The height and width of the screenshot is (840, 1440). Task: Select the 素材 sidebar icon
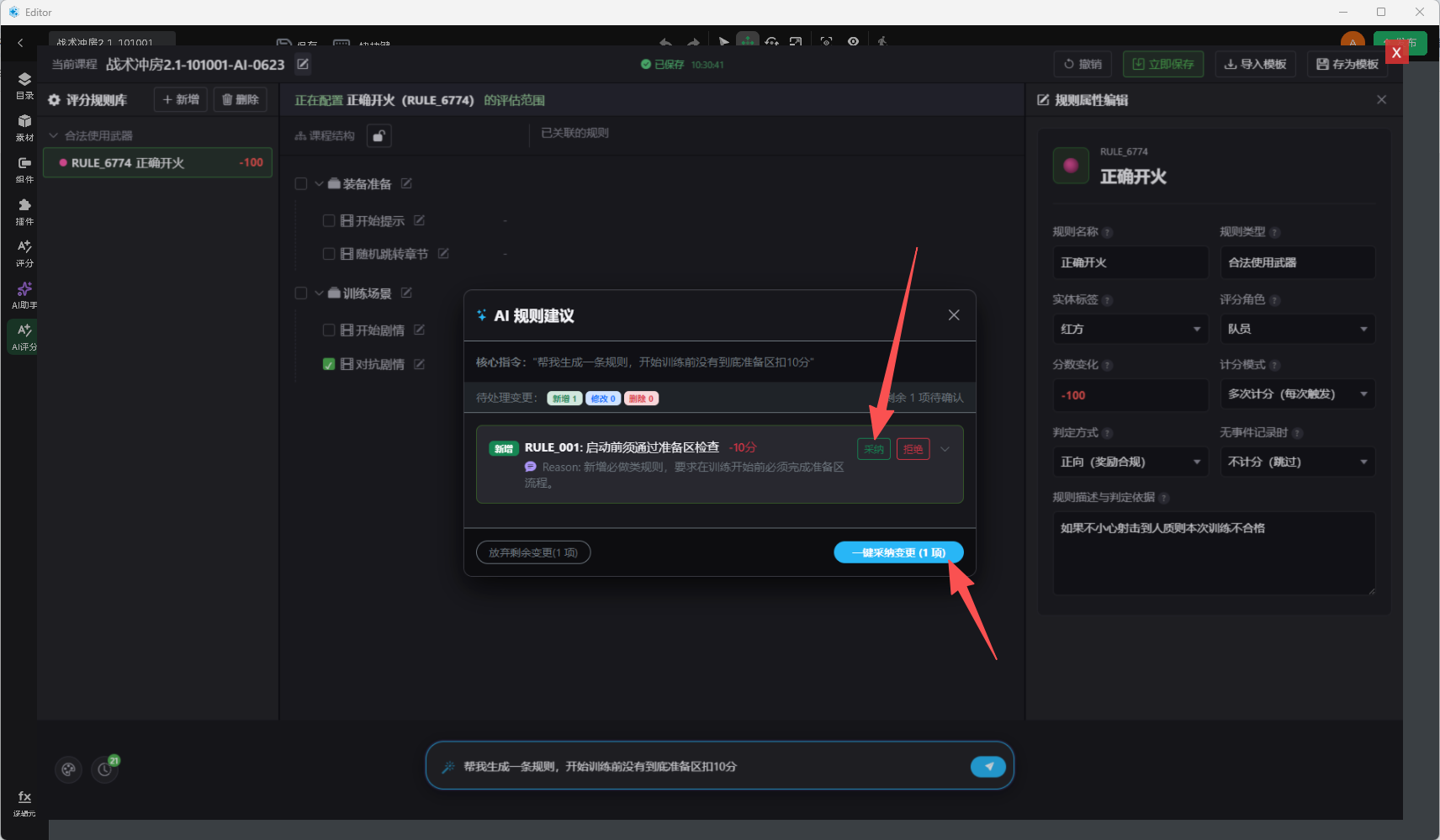click(24, 127)
